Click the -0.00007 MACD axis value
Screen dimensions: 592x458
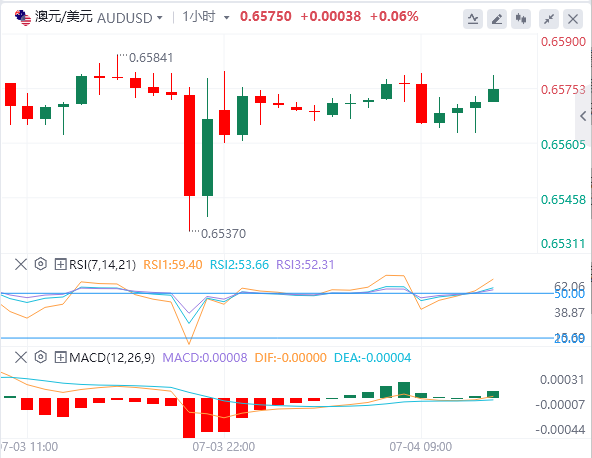(560, 405)
